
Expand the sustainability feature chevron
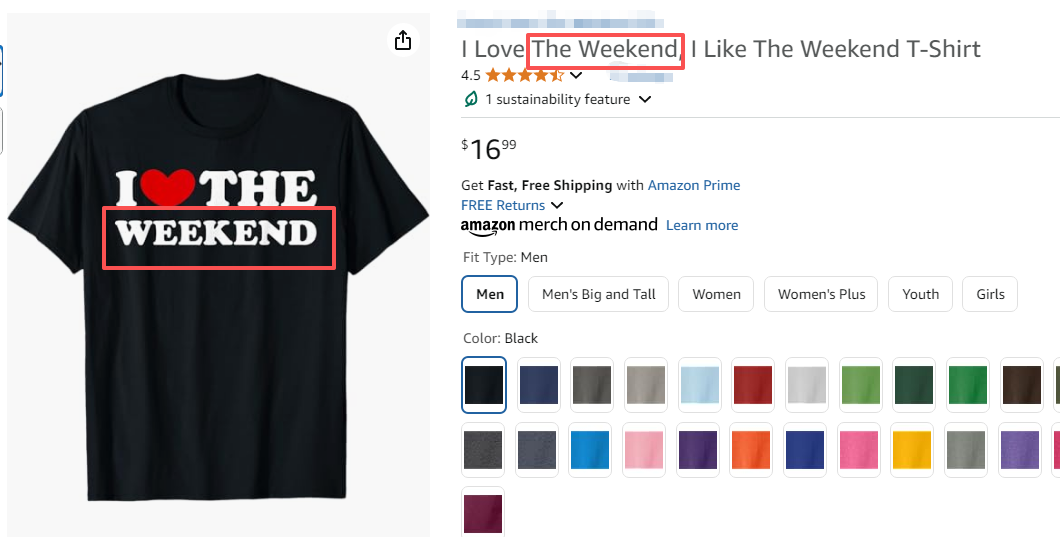645,99
